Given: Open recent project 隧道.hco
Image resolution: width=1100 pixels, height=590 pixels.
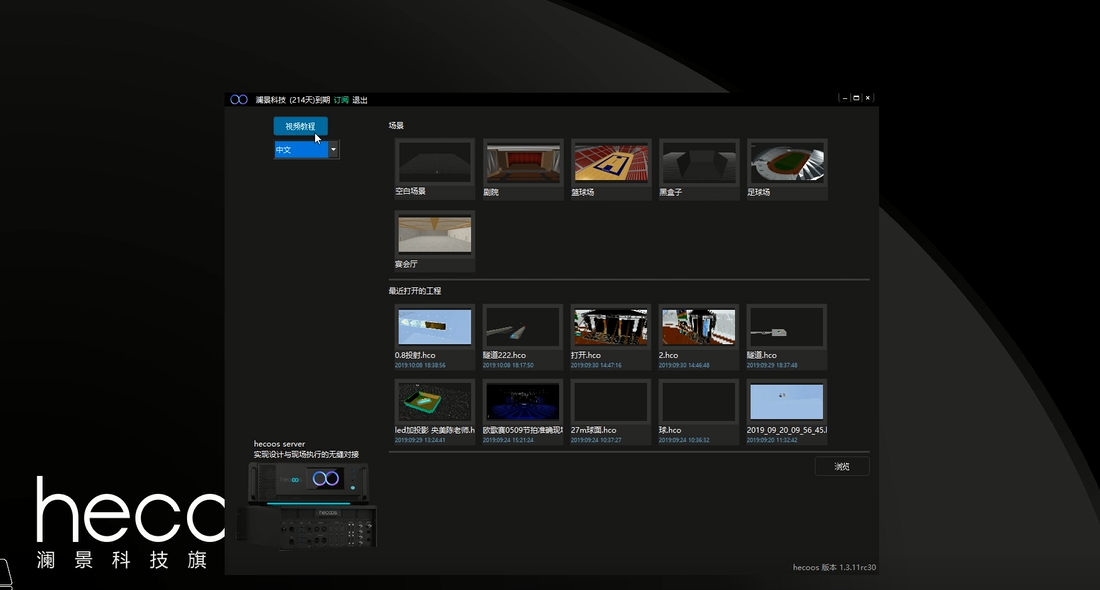Looking at the screenshot, I should coord(787,337).
